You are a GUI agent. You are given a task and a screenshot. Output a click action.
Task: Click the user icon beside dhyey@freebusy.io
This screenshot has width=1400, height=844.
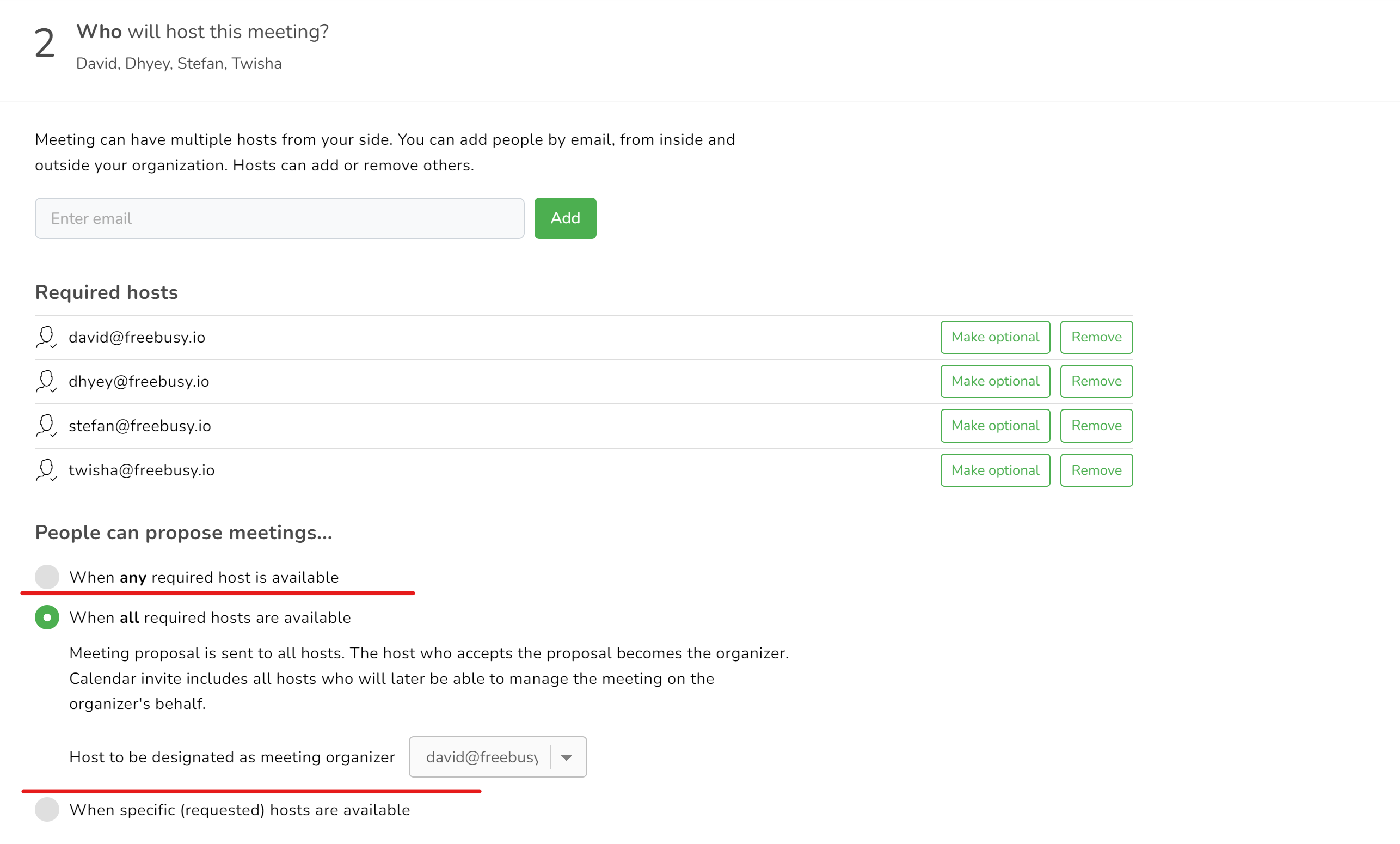click(46, 381)
